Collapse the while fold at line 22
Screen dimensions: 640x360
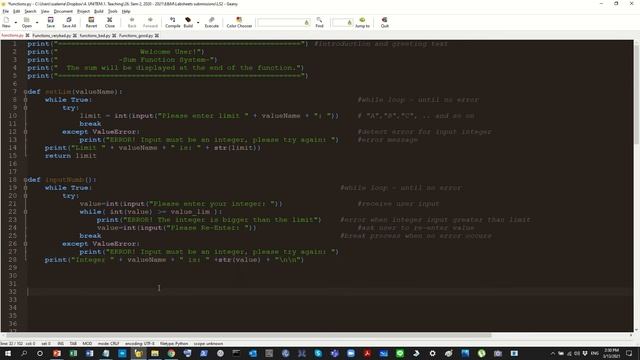[x=25, y=212]
